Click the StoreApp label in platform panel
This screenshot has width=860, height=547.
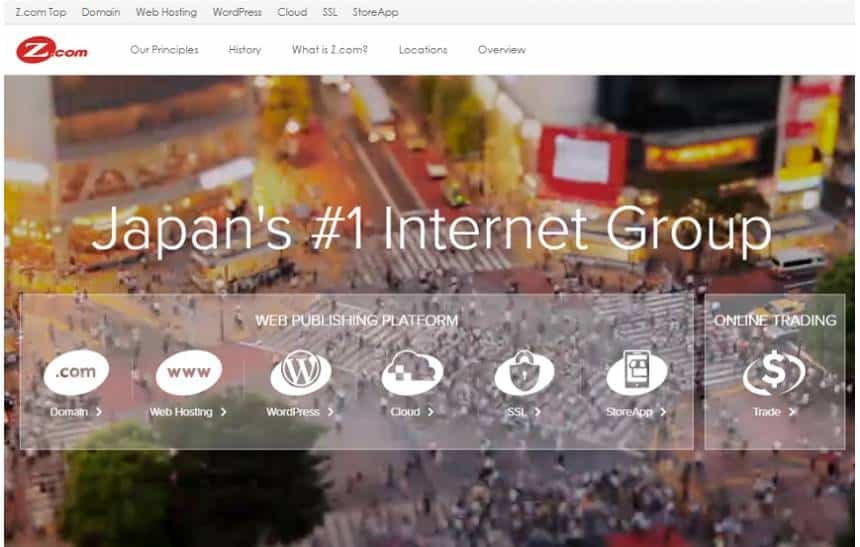(629, 411)
